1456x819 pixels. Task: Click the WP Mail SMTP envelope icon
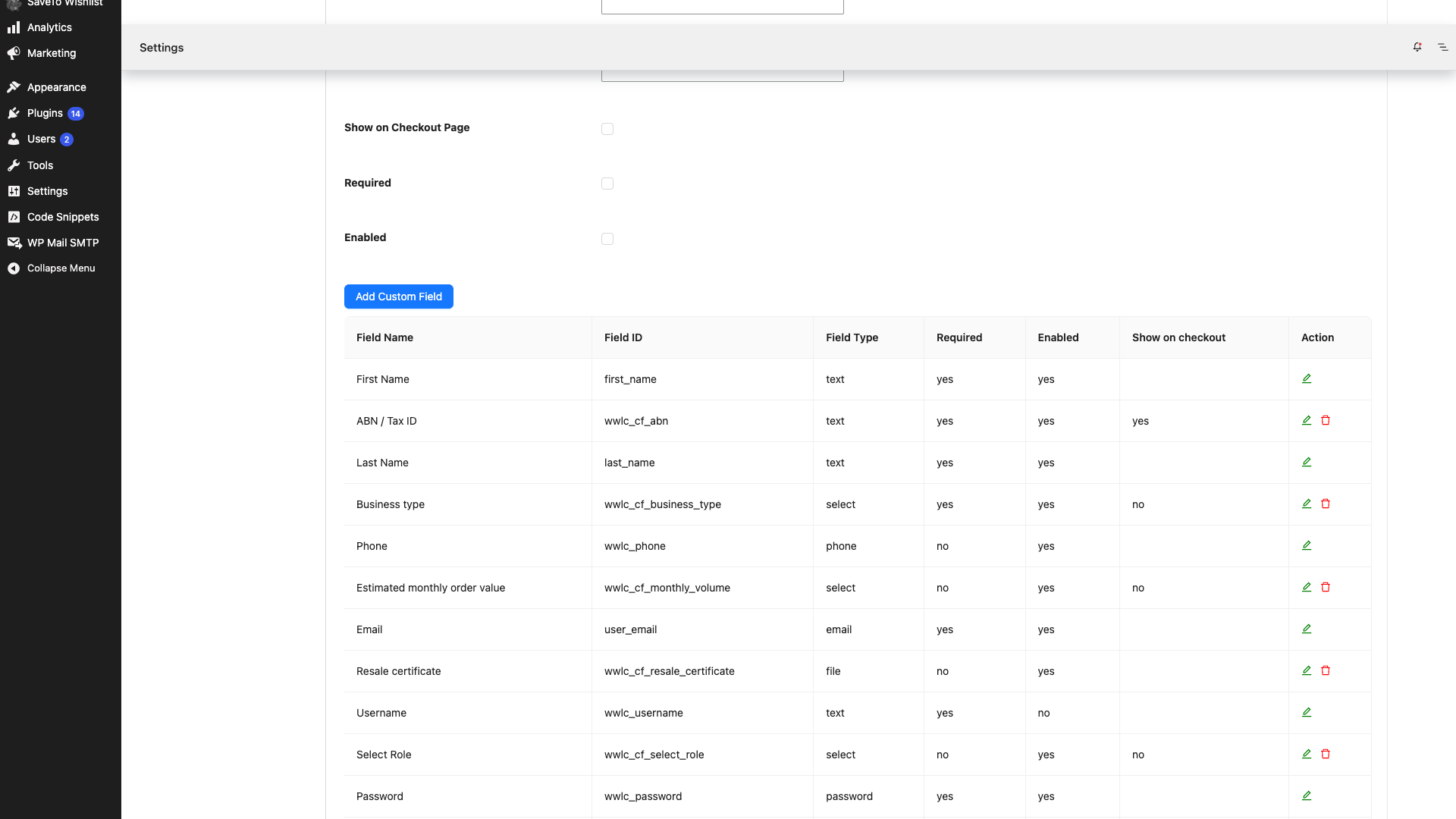point(14,243)
